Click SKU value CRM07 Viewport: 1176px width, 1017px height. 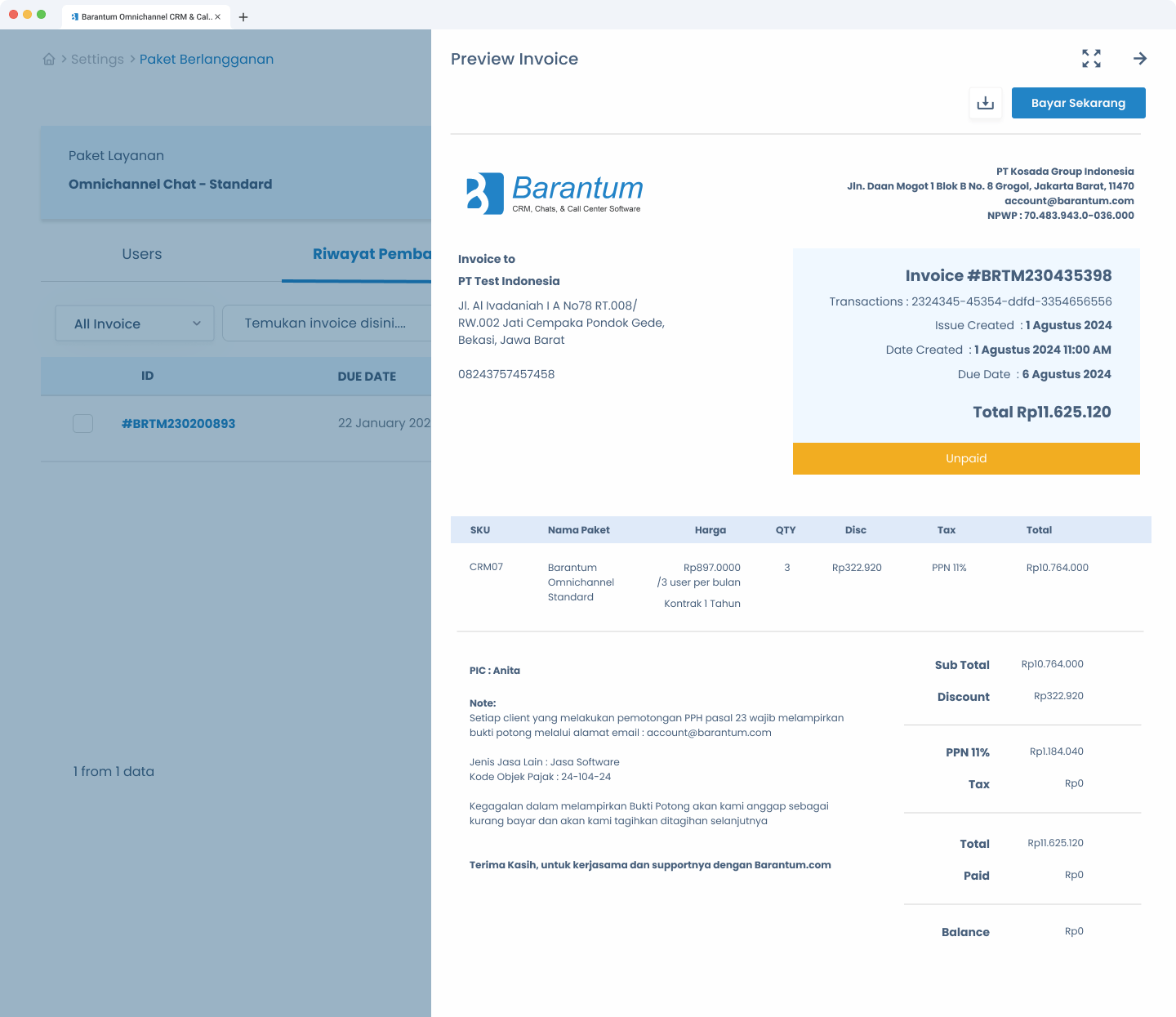(486, 567)
